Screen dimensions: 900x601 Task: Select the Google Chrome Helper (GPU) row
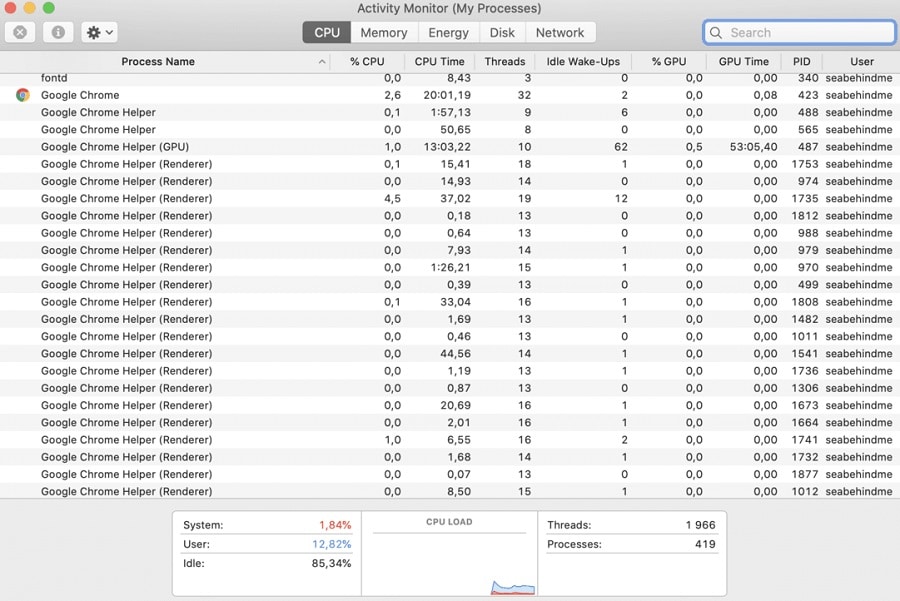pos(450,147)
